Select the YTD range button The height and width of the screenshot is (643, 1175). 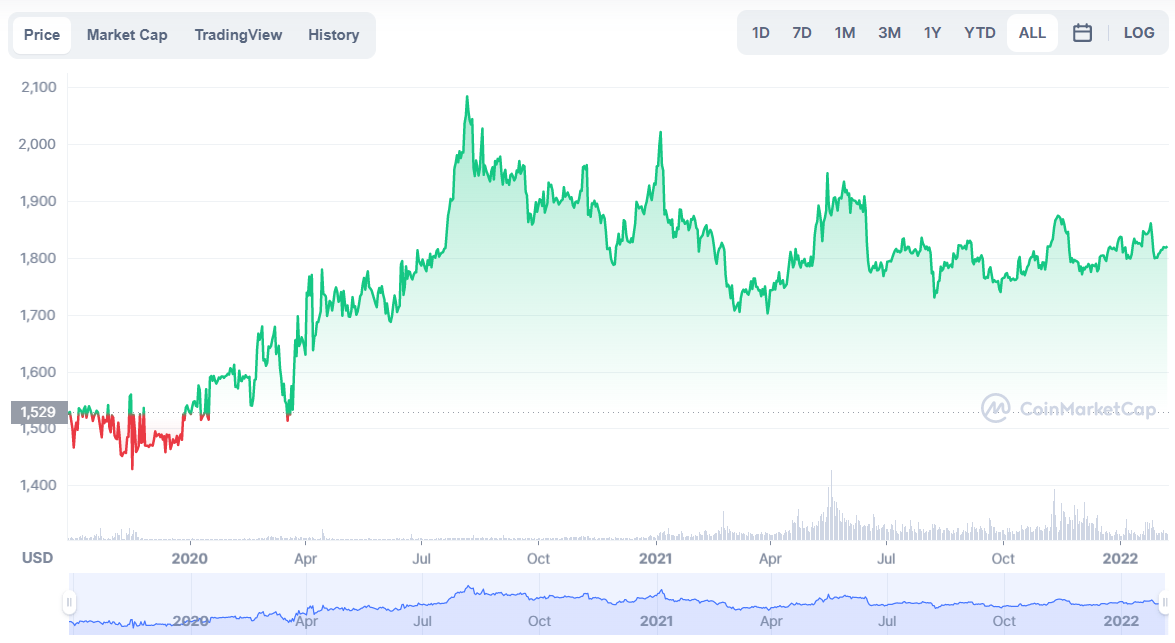(x=980, y=33)
